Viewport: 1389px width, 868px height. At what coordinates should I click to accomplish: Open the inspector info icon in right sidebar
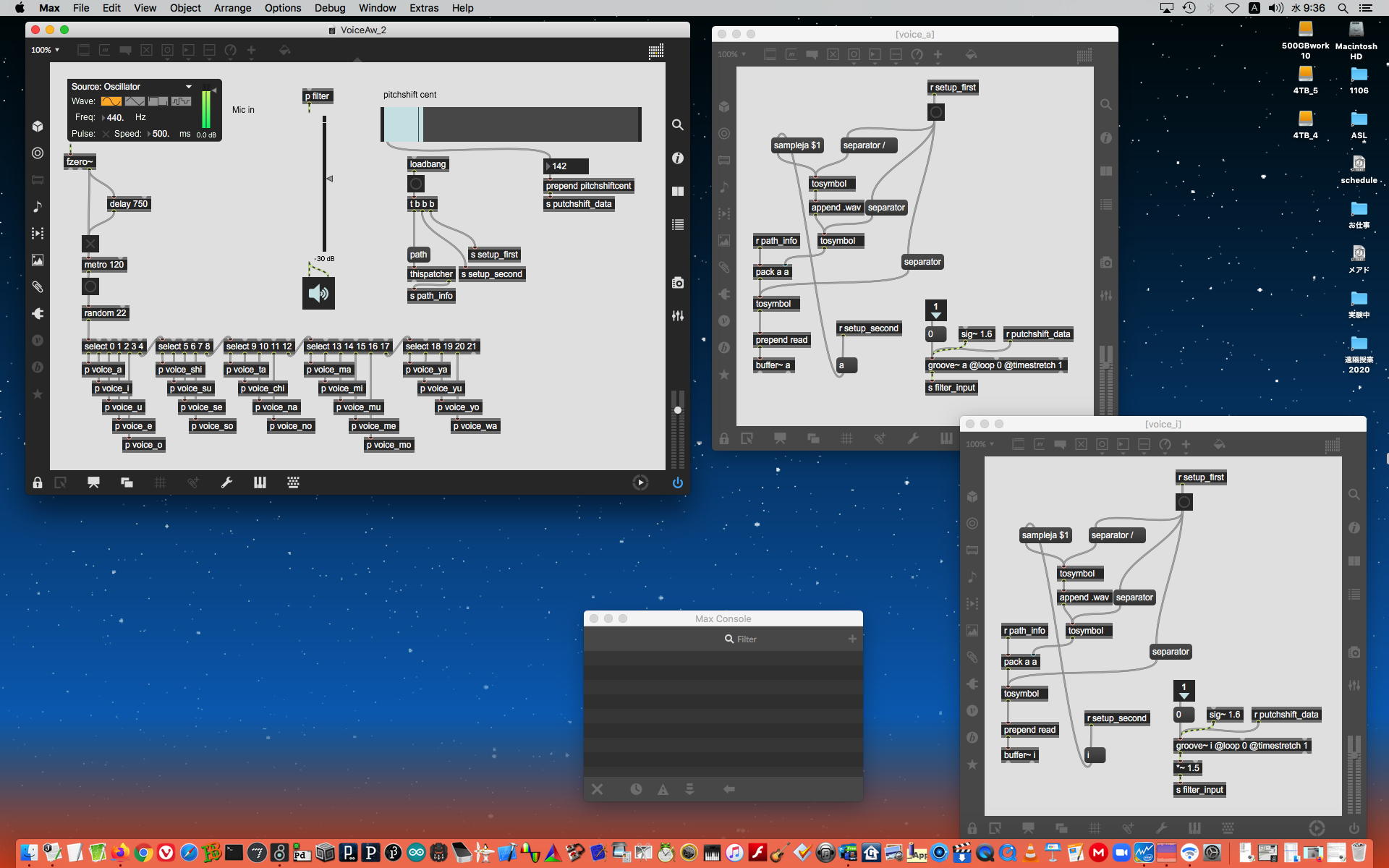tap(677, 158)
